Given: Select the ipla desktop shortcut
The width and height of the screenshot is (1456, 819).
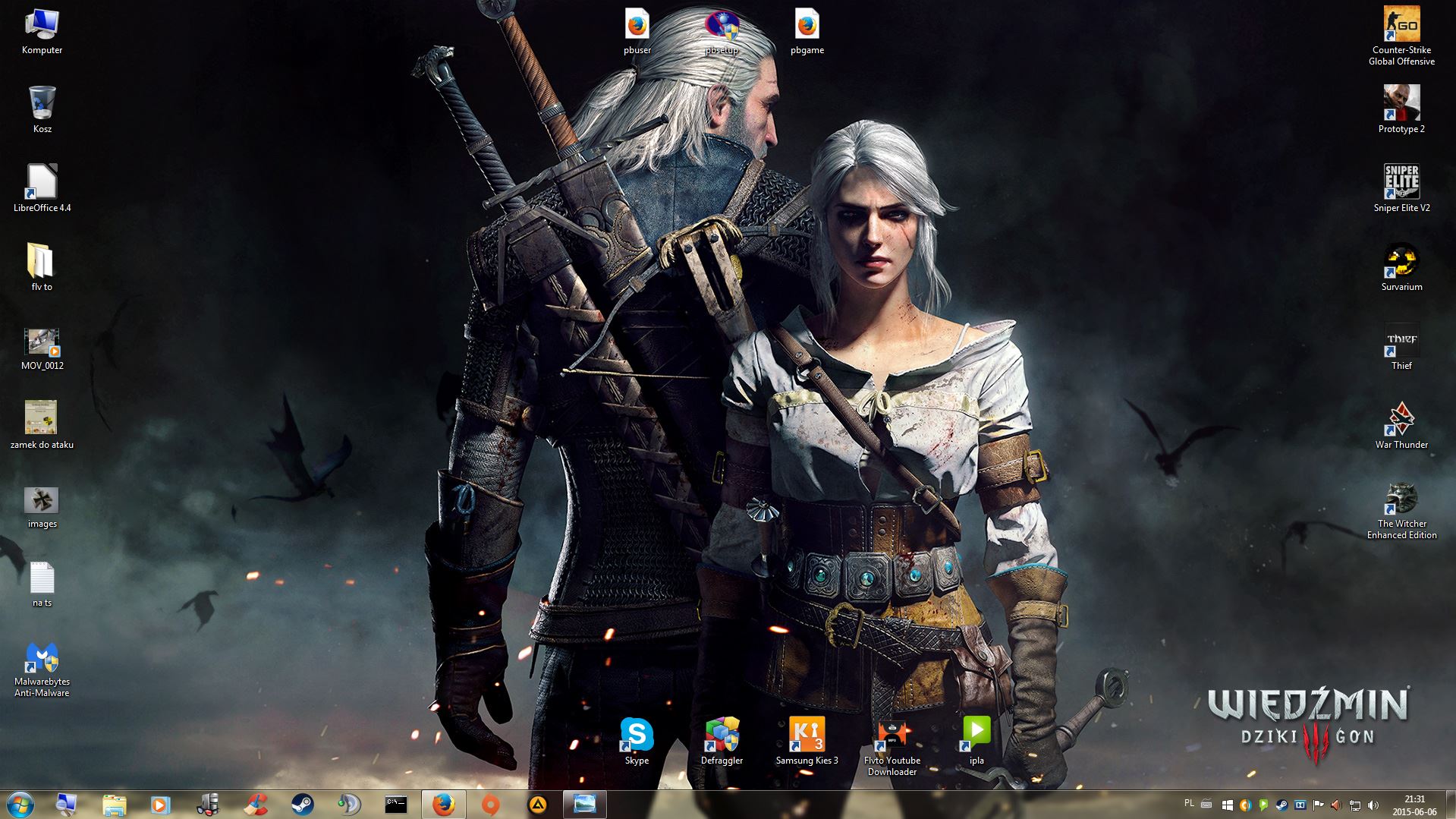Looking at the screenshot, I should point(976,742).
